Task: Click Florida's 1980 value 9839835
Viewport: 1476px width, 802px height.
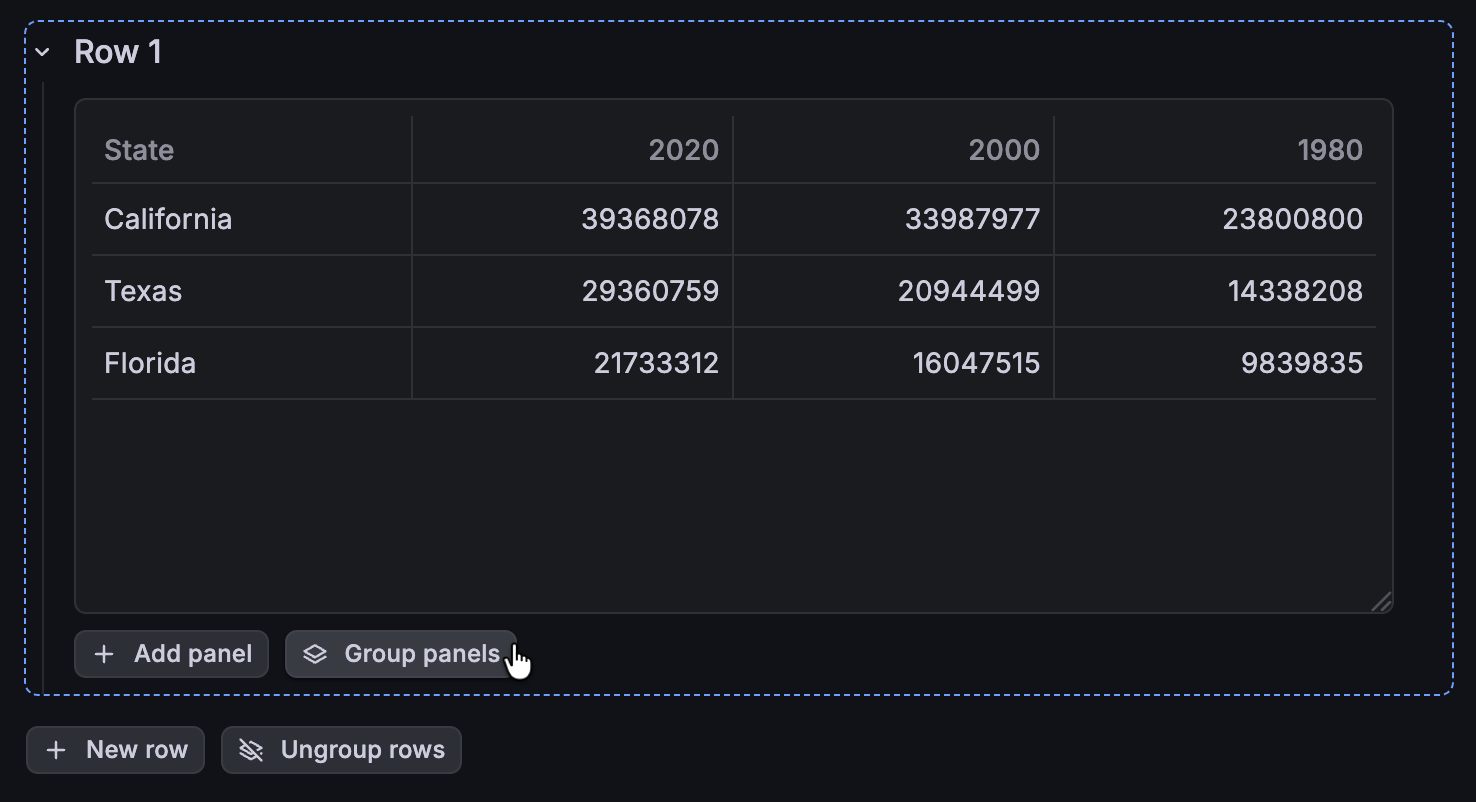Action: coord(1301,363)
